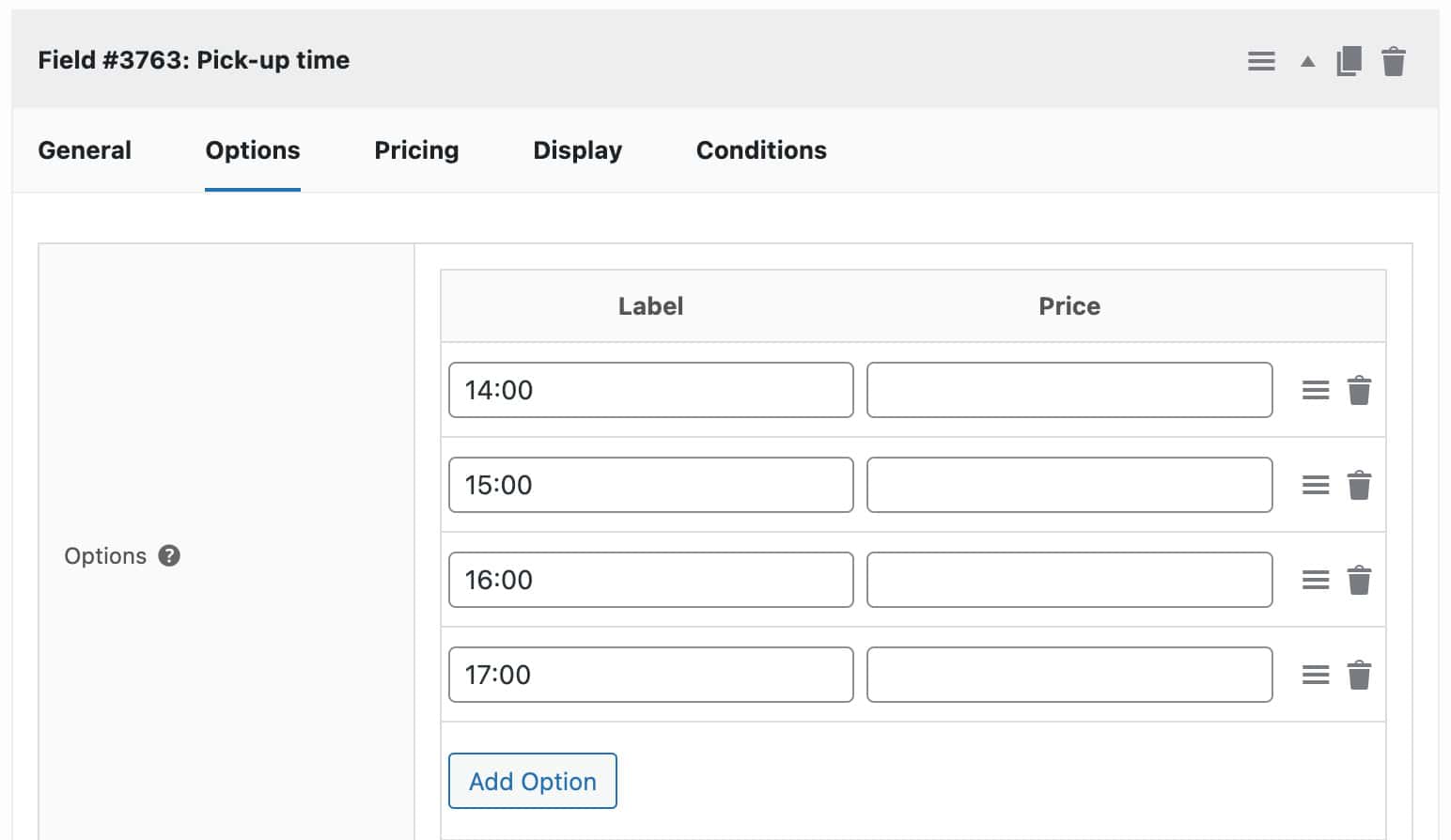Collapse the Pick-up time field panel
This screenshot has height=840, width=1451.
click(1306, 60)
